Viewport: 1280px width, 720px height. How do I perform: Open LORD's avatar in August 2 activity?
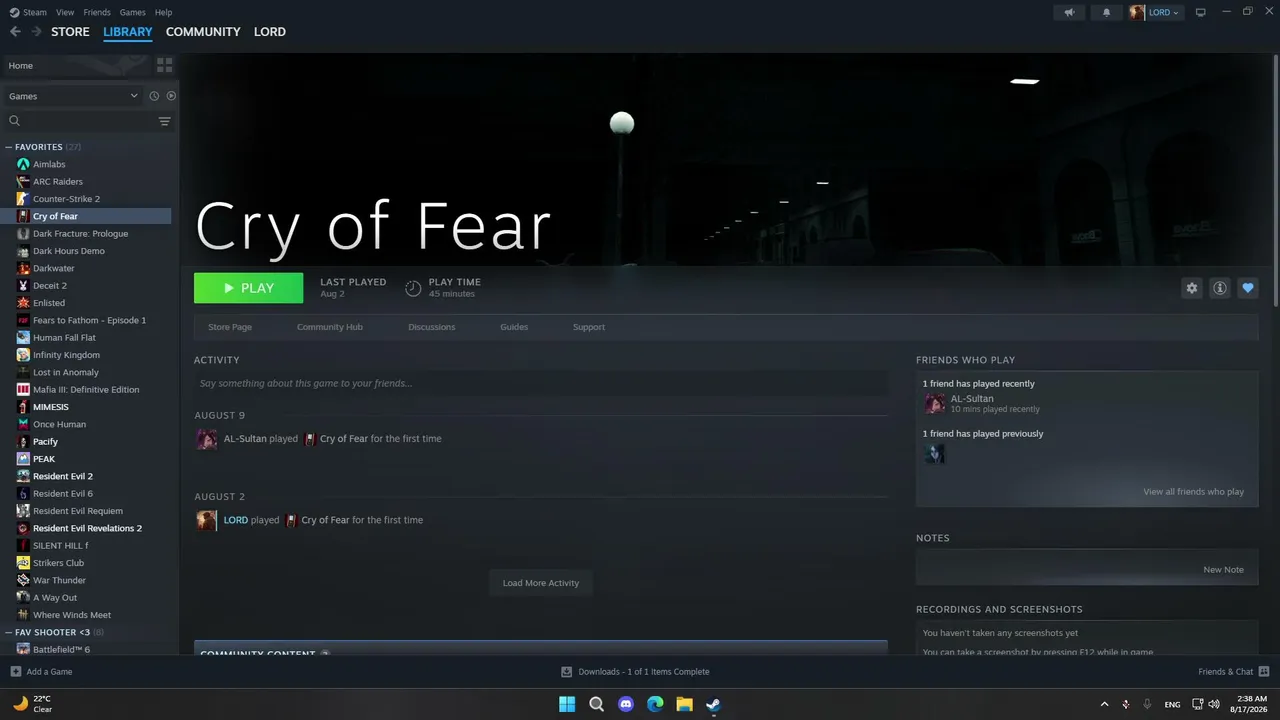pyautogui.click(x=206, y=520)
